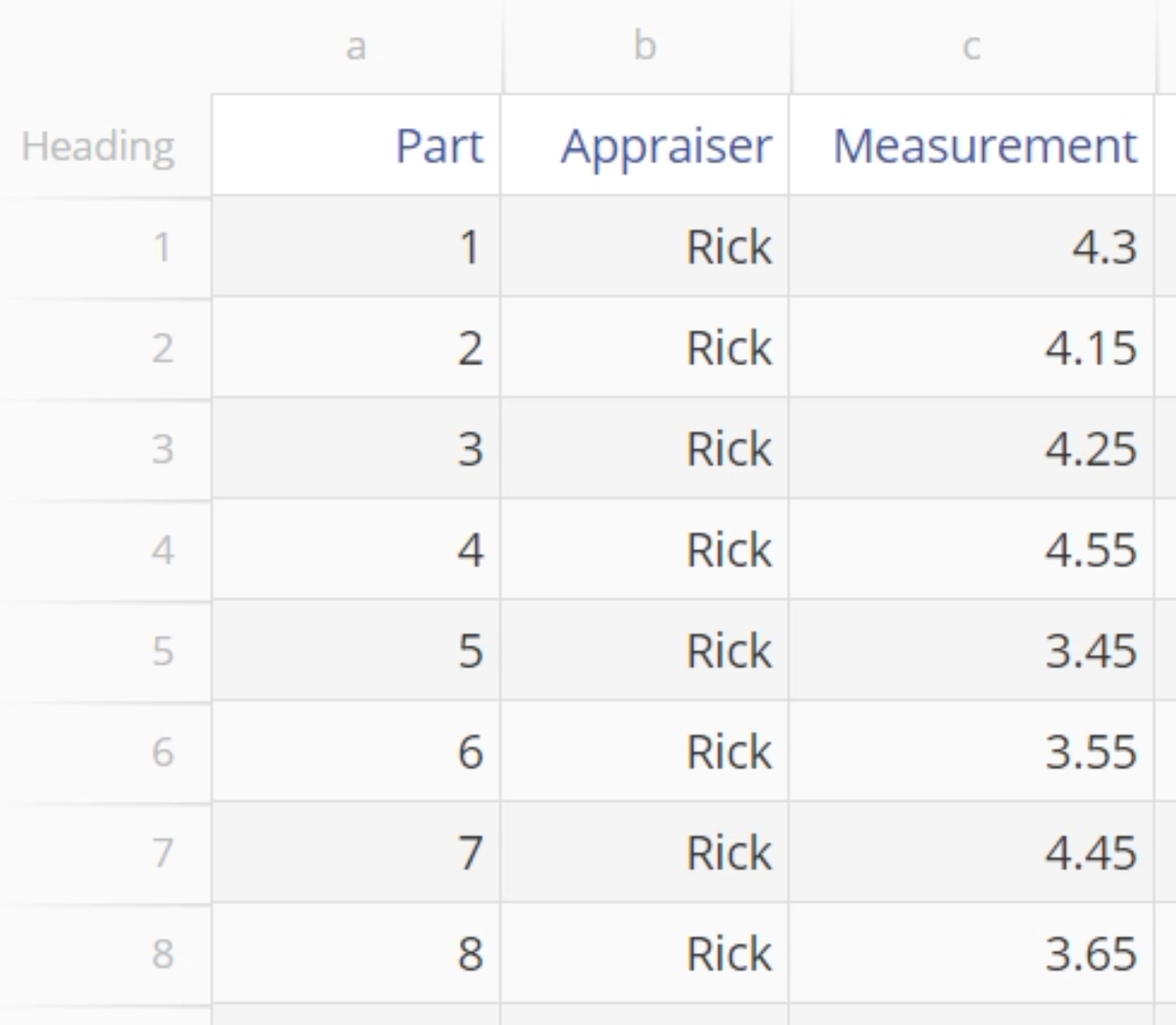Select the Rick cell in row 2

[x=644, y=346]
